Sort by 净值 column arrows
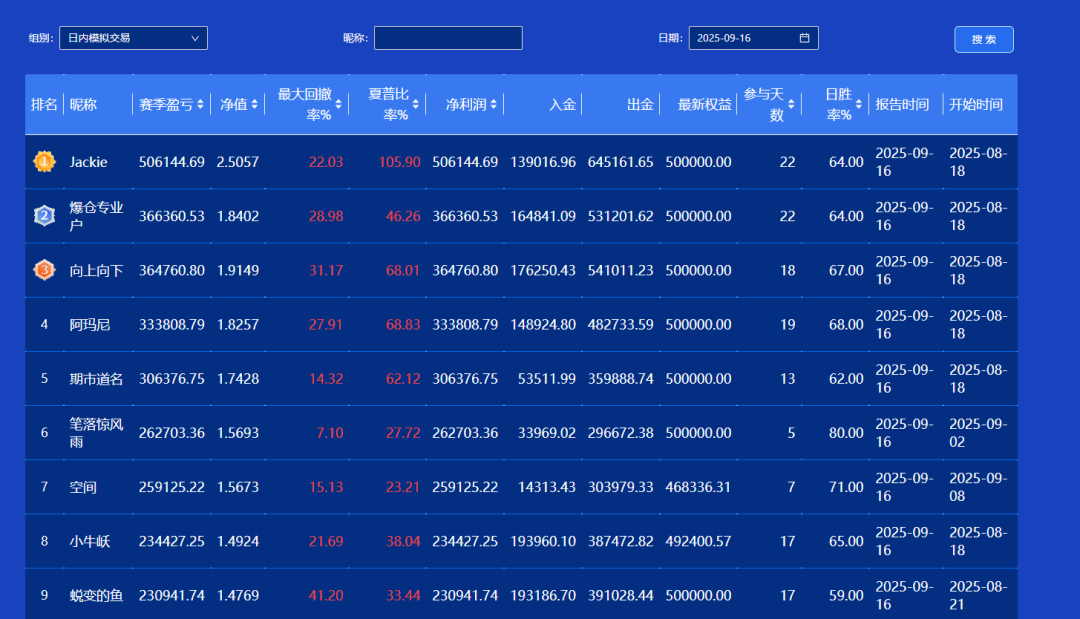 (255, 105)
